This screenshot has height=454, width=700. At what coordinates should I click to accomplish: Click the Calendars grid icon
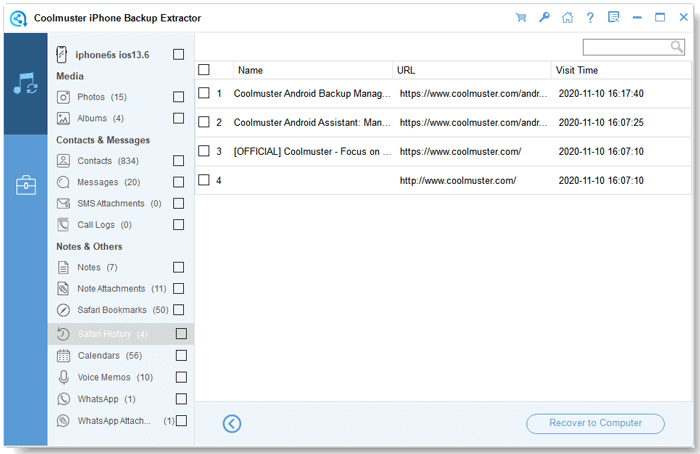(63, 356)
